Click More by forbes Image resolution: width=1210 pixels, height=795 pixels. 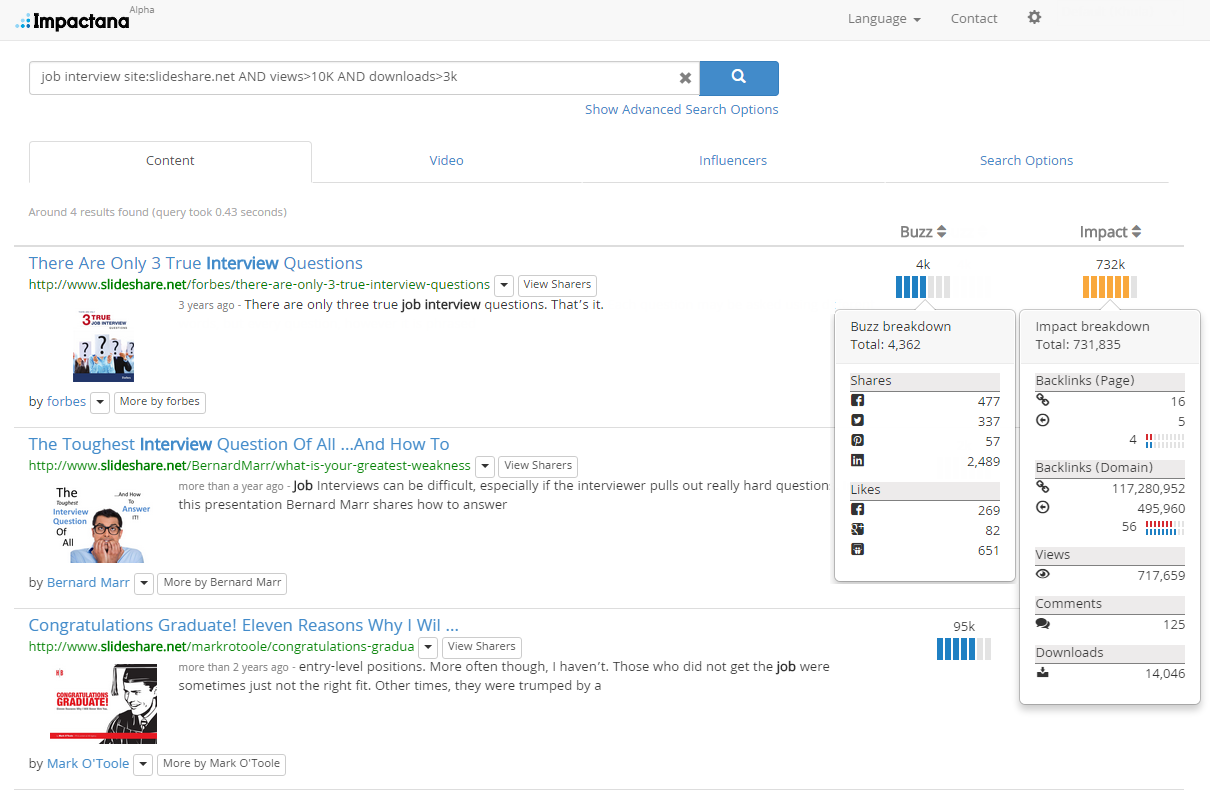[159, 402]
